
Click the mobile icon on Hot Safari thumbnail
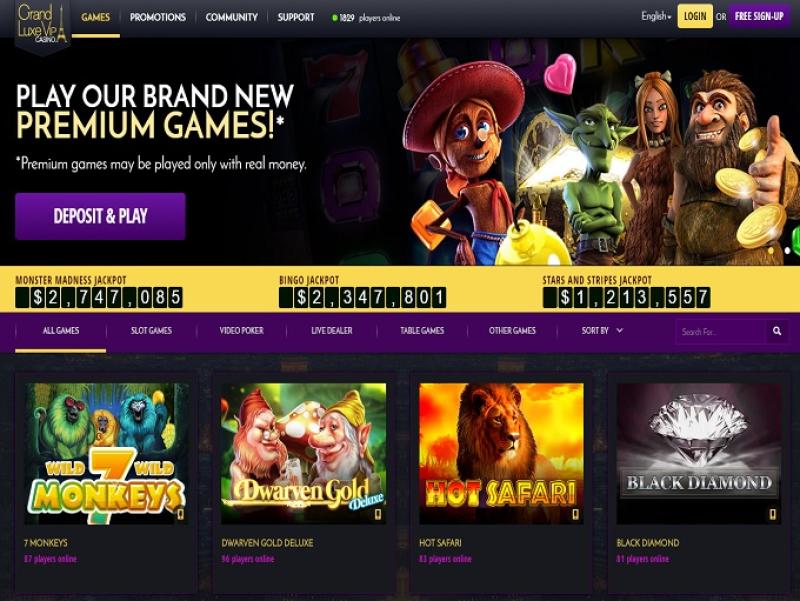(x=576, y=514)
